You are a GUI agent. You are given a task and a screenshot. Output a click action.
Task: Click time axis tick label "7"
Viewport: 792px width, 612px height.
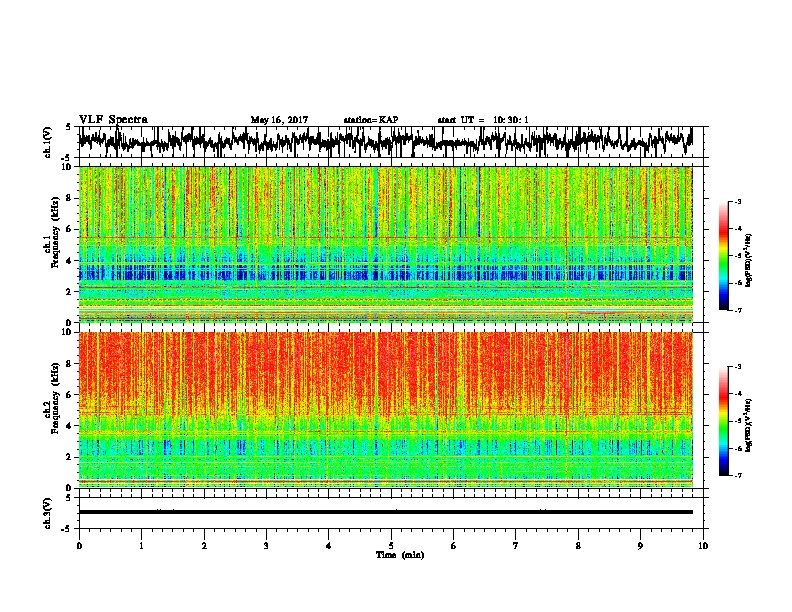point(516,546)
